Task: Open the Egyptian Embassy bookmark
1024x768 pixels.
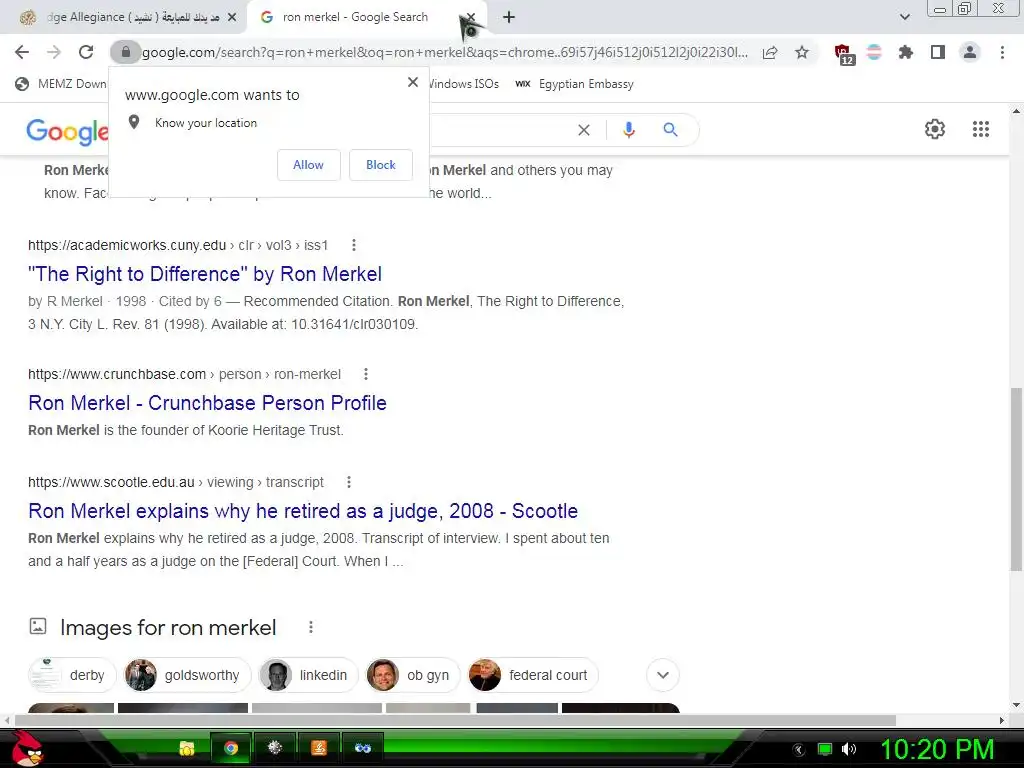Action: click(x=575, y=84)
